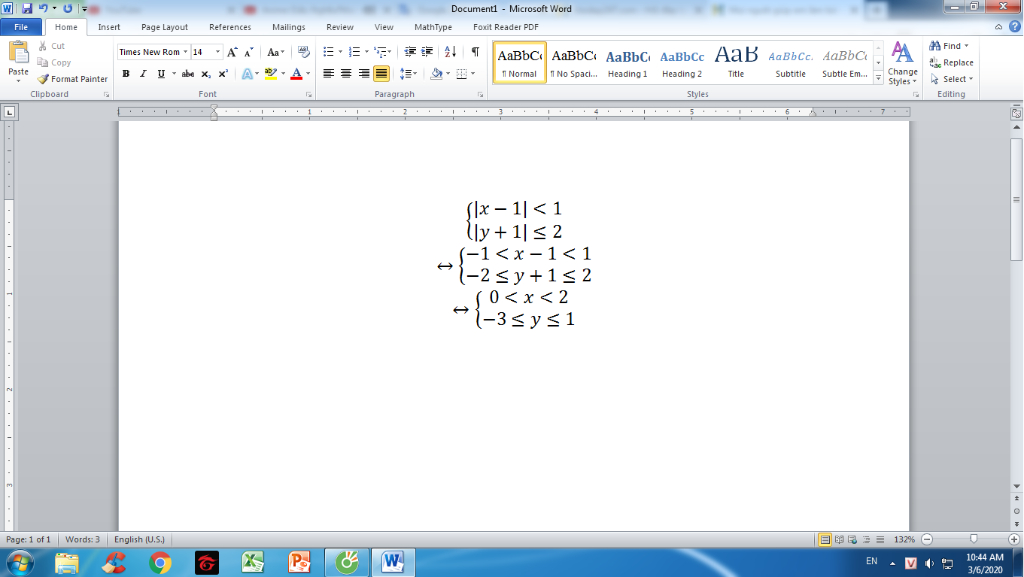Show or hide paragraph marks
Viewport: 1024px width, 577px height.
pyautogui.click(x=475, y=52)
